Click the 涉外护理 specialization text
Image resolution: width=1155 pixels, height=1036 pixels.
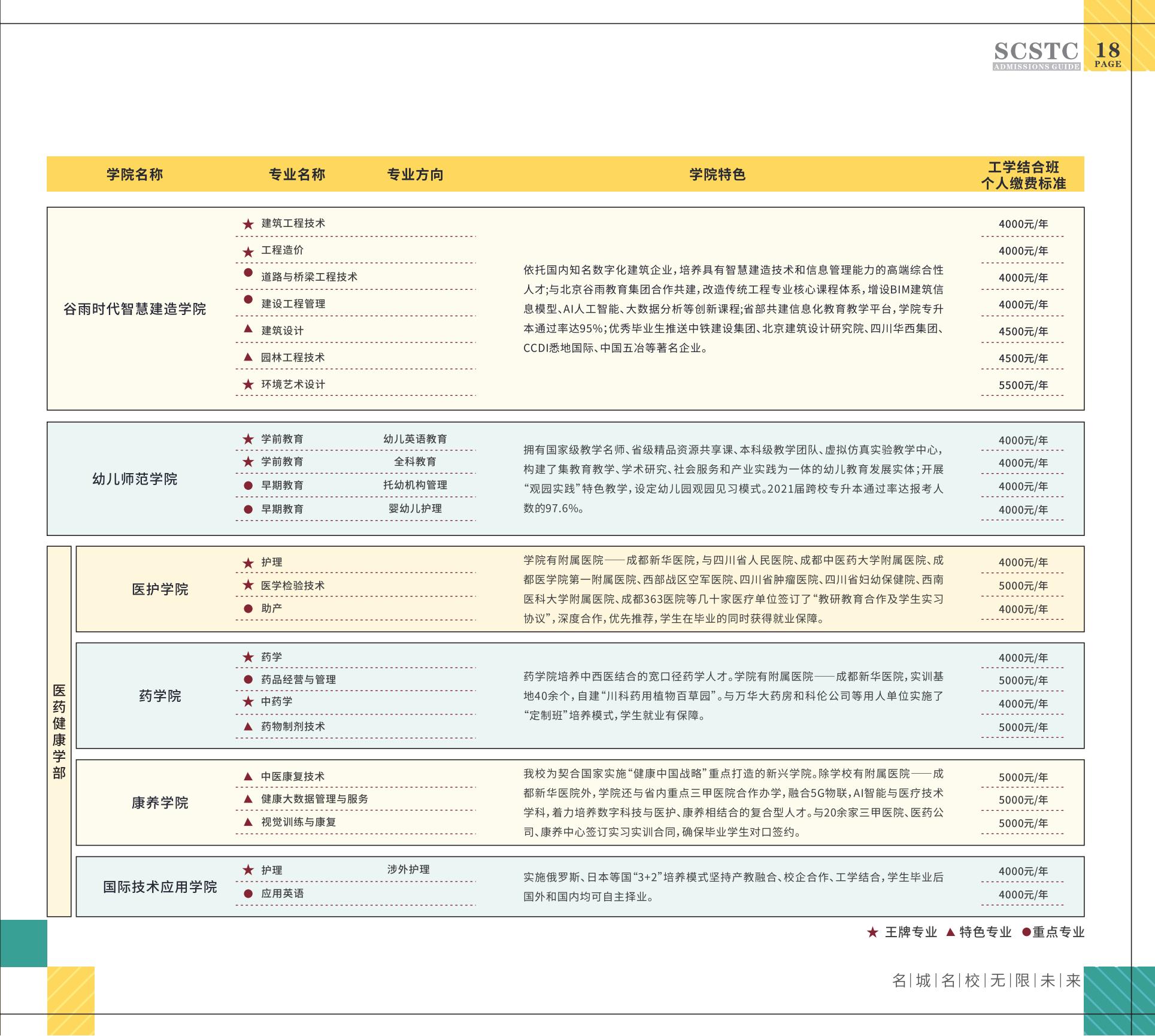pos(408,870)
